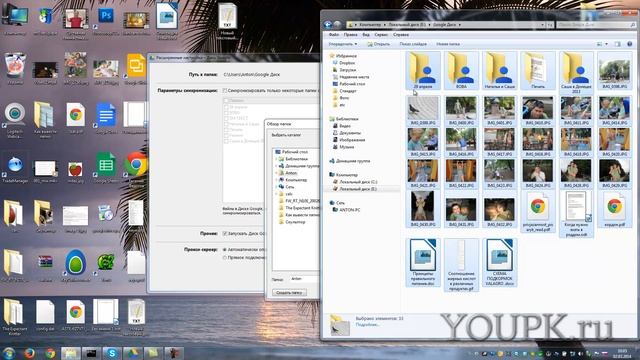
Task: Click 'Показ слайдов' in the Explorer toolbar
Action: click(413, 44)
